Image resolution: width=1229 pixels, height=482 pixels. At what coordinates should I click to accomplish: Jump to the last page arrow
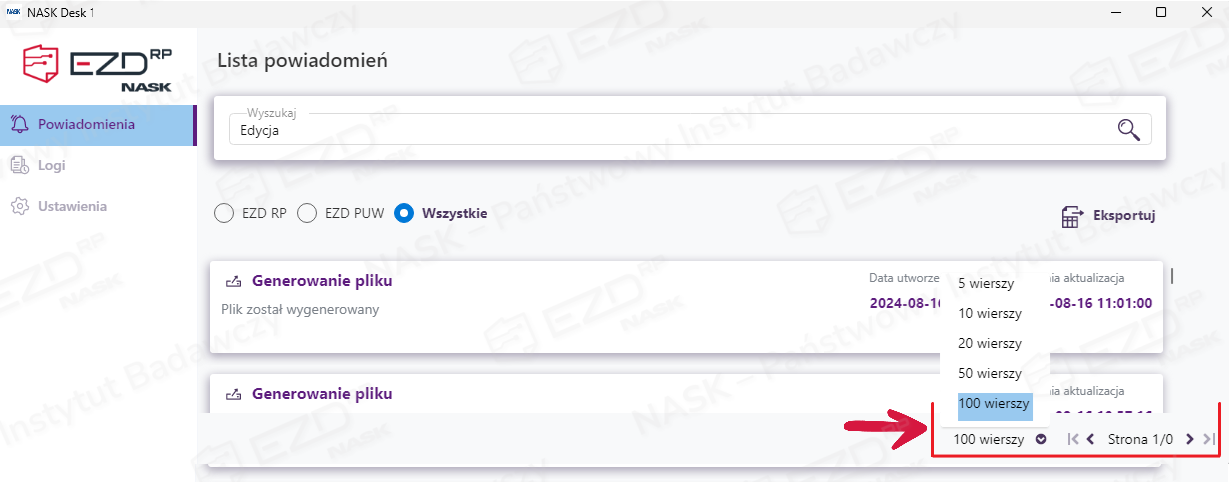(x=1208, y=439)
